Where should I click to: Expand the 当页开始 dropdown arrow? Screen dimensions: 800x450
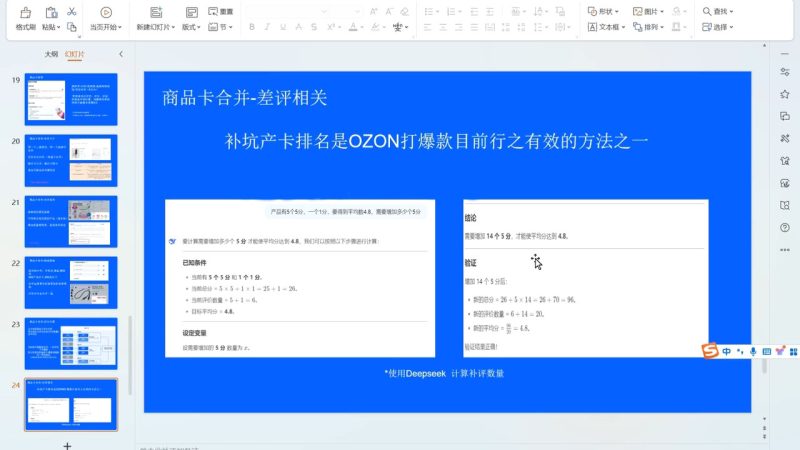point(120,27)
